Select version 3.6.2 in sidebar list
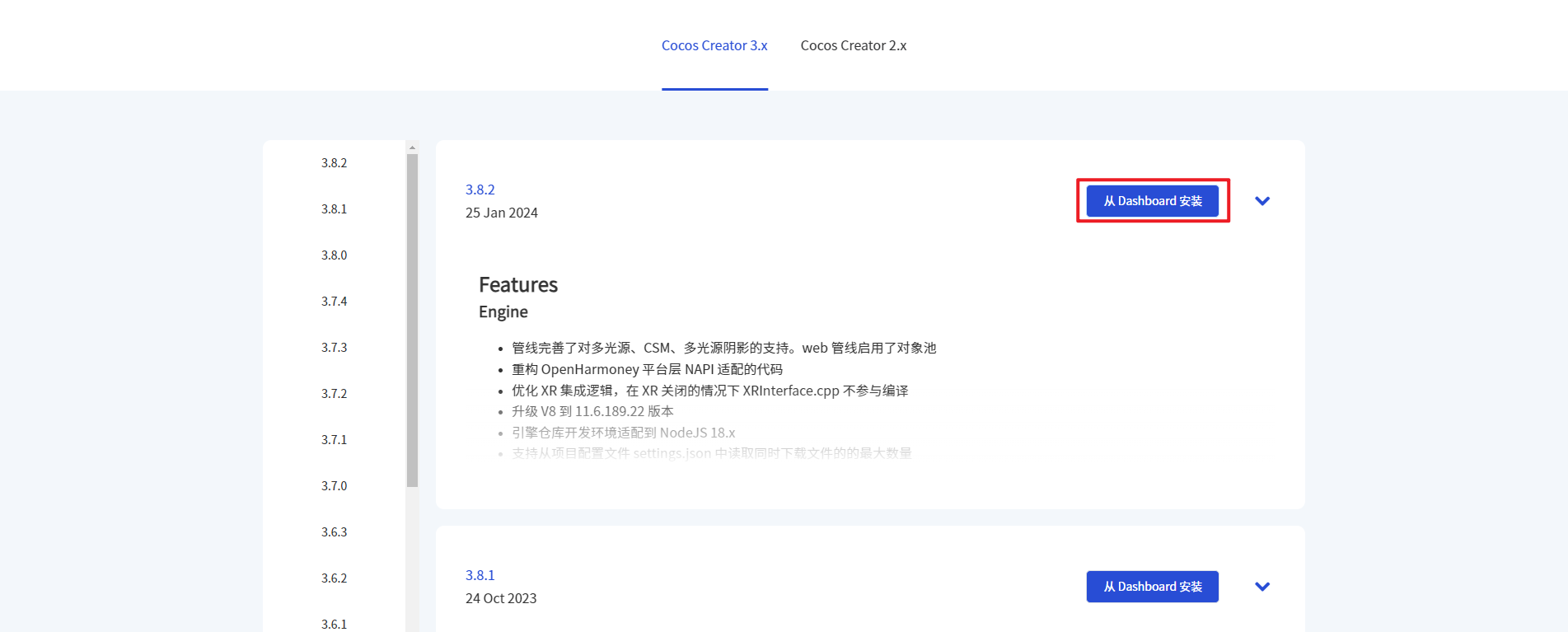1568x632 pixels. tap(334, 578)
